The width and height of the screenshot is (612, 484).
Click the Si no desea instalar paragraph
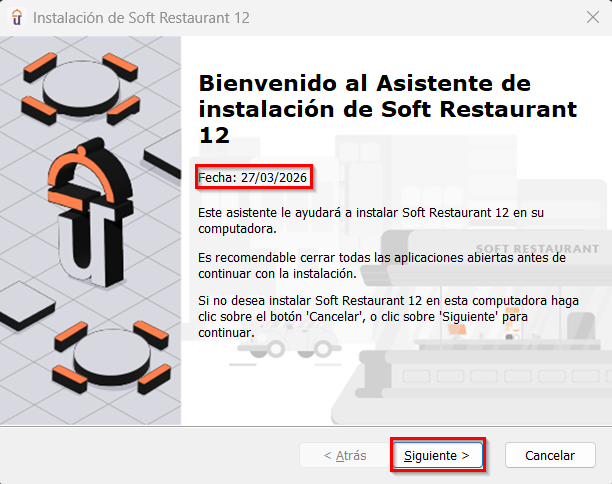[388, 317]
